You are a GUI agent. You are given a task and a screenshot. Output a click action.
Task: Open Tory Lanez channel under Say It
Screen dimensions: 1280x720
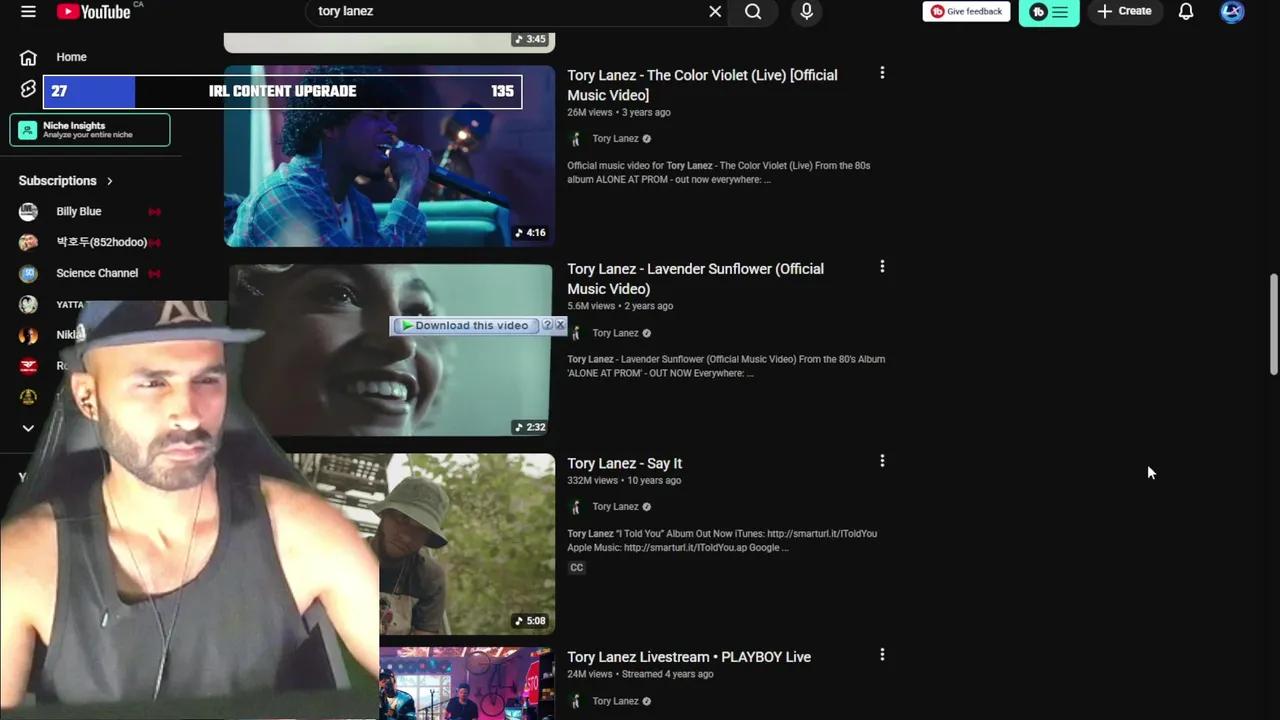(x=615, y=507)
